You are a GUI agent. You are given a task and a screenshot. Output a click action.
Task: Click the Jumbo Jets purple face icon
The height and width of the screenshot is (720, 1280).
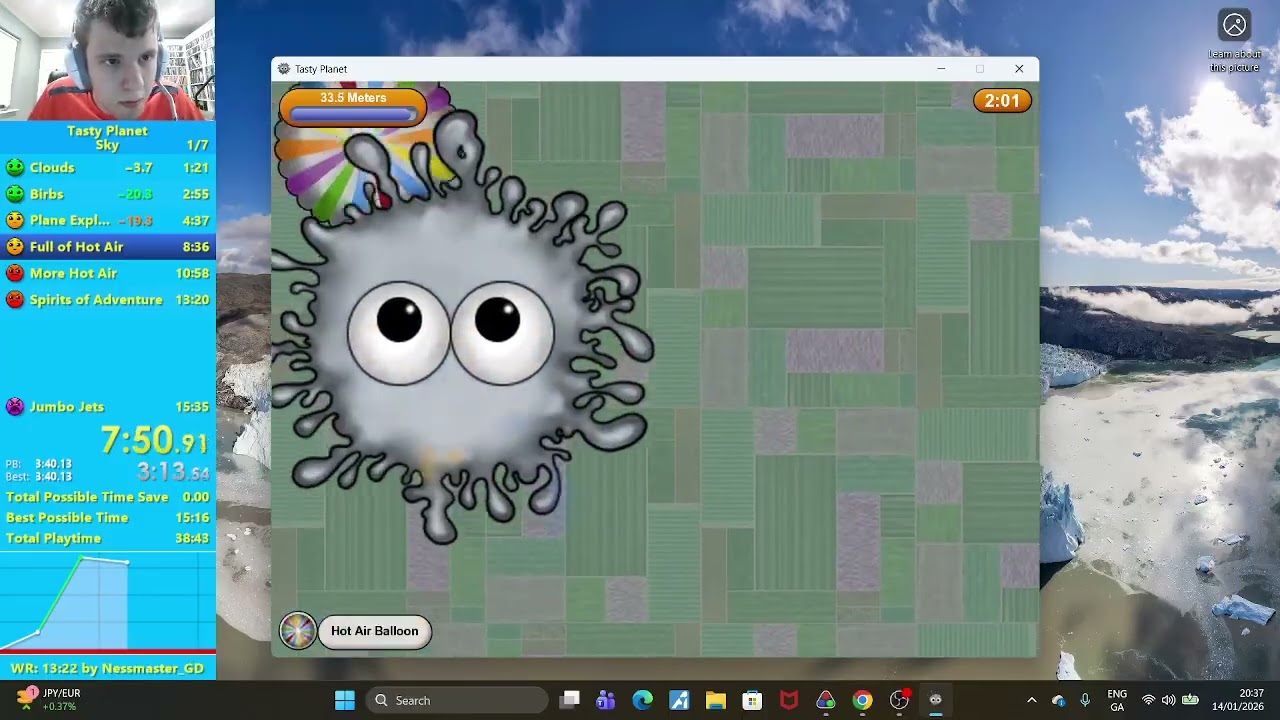(15, 406)
